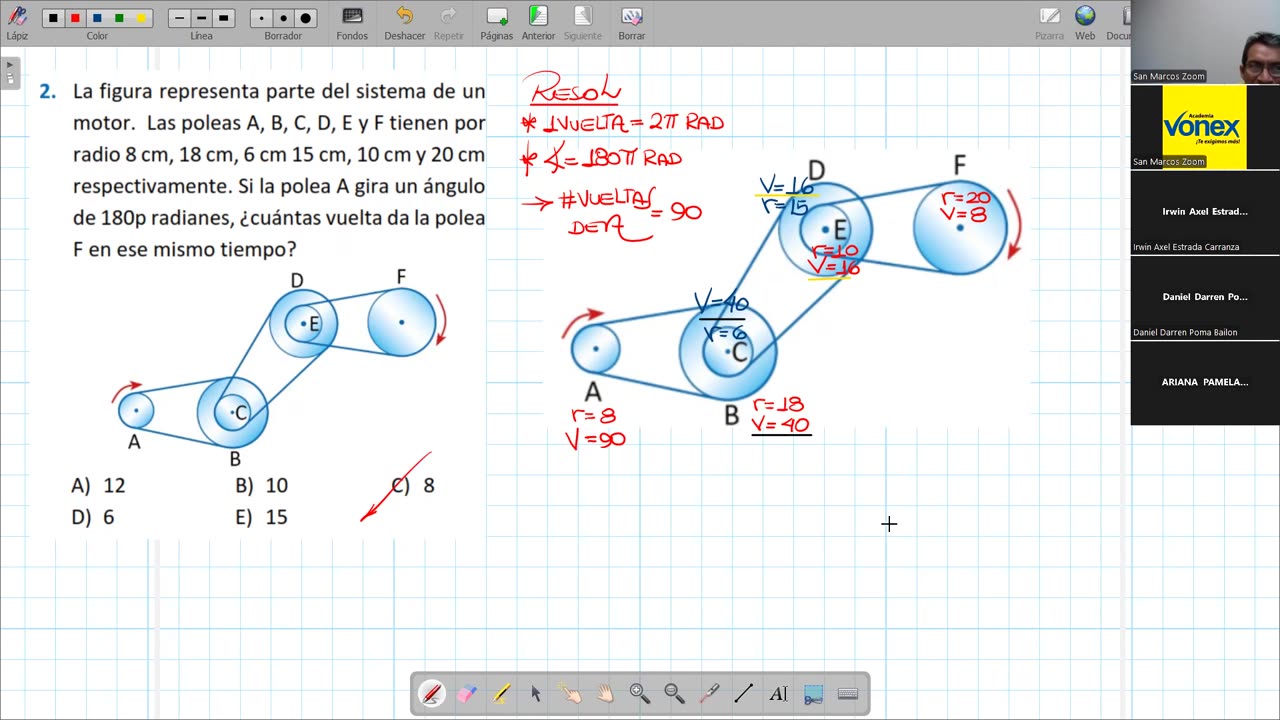The width and height of the screenshot is (1280, 720).
Task: Click Daniel Darren Poma participant tile
Action: point(1205,297)
